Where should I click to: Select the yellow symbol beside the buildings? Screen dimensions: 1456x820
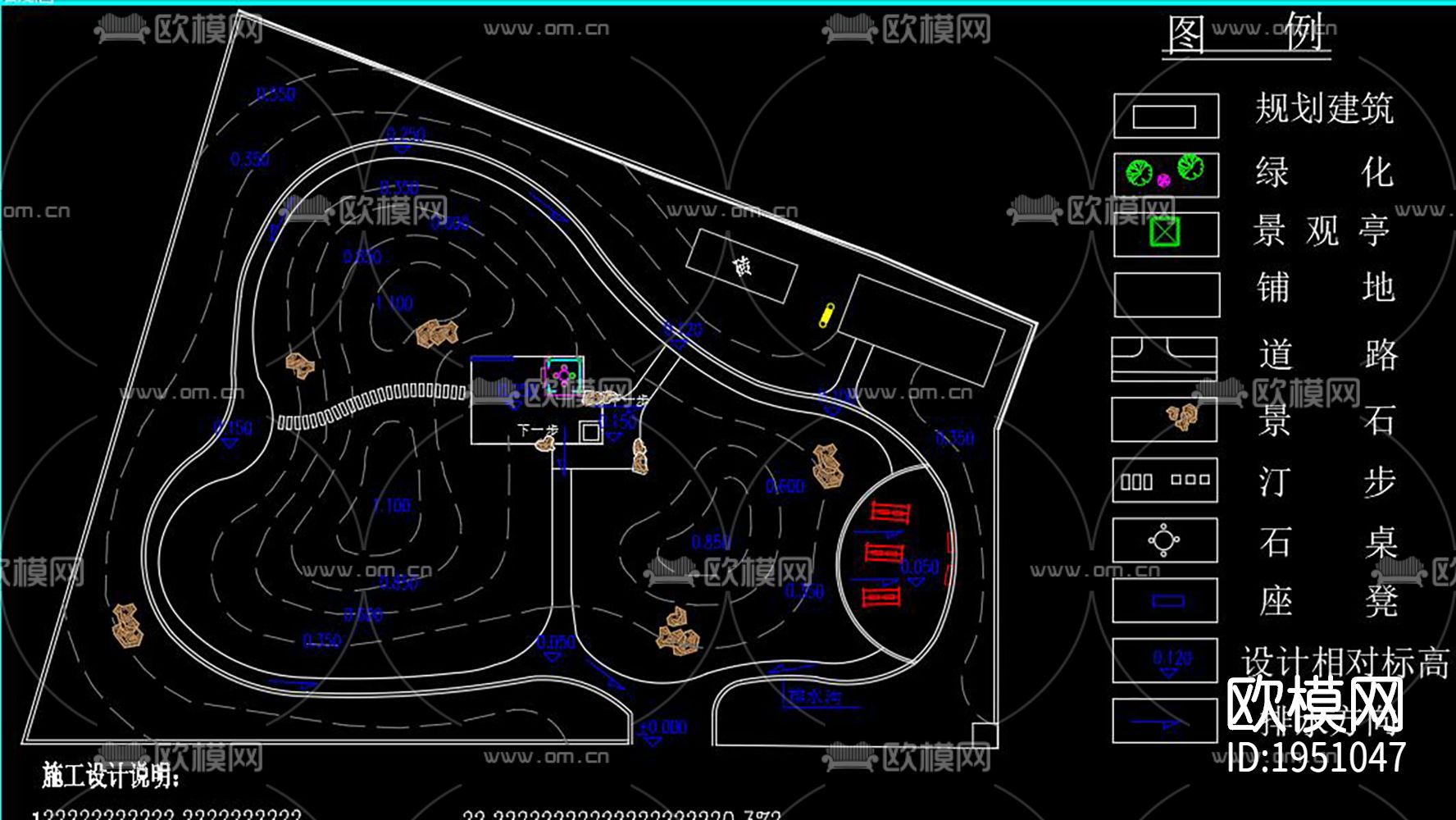[x=827, y=315]
